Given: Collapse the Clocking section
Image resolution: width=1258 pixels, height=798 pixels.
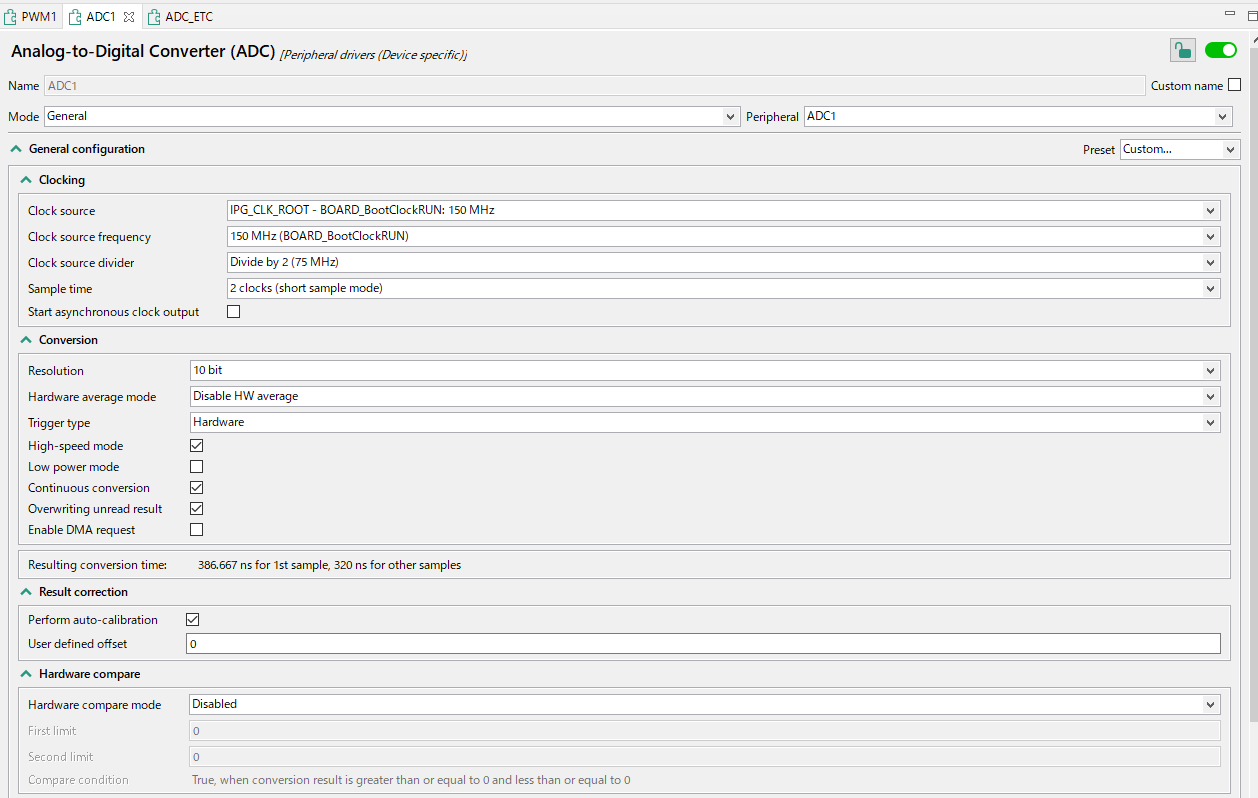Looking at the screenshot, I should point(26,180).
